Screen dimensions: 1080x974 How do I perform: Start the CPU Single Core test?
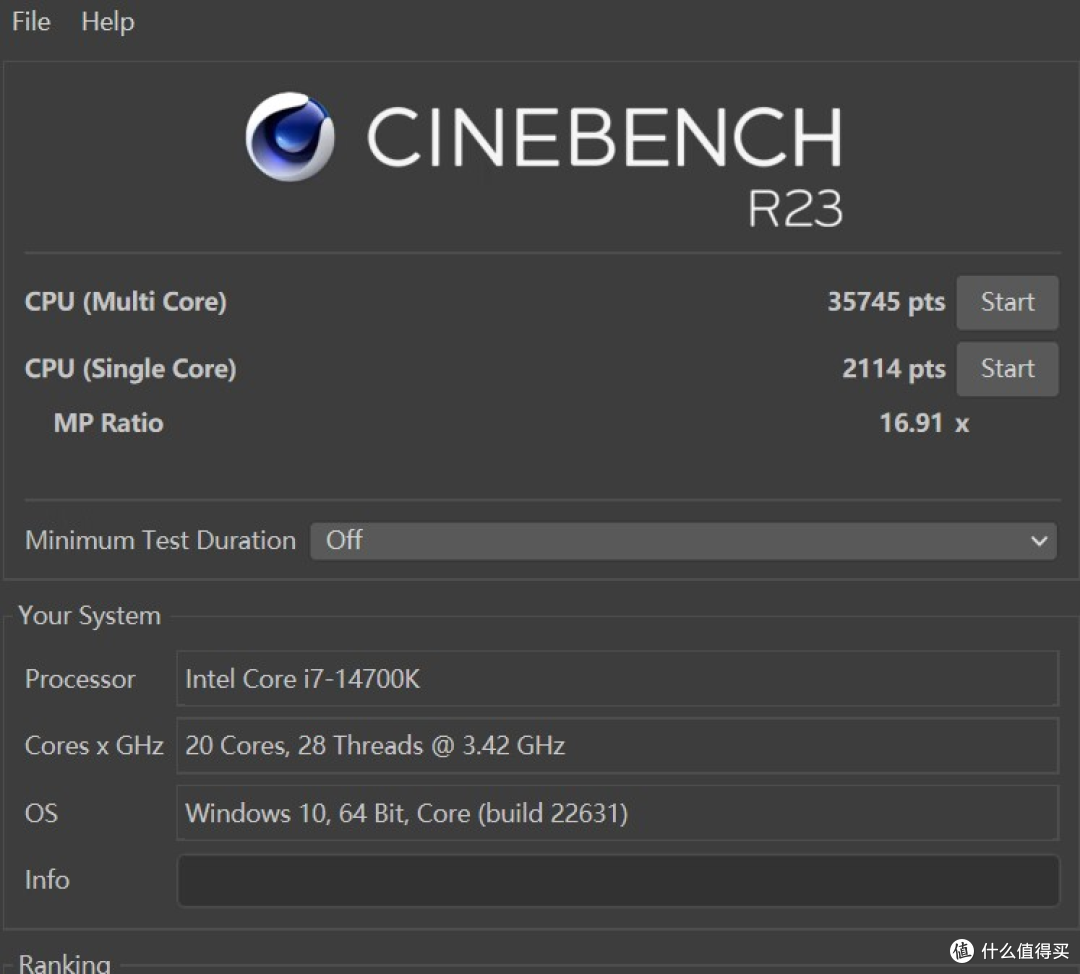[1007, 369]
